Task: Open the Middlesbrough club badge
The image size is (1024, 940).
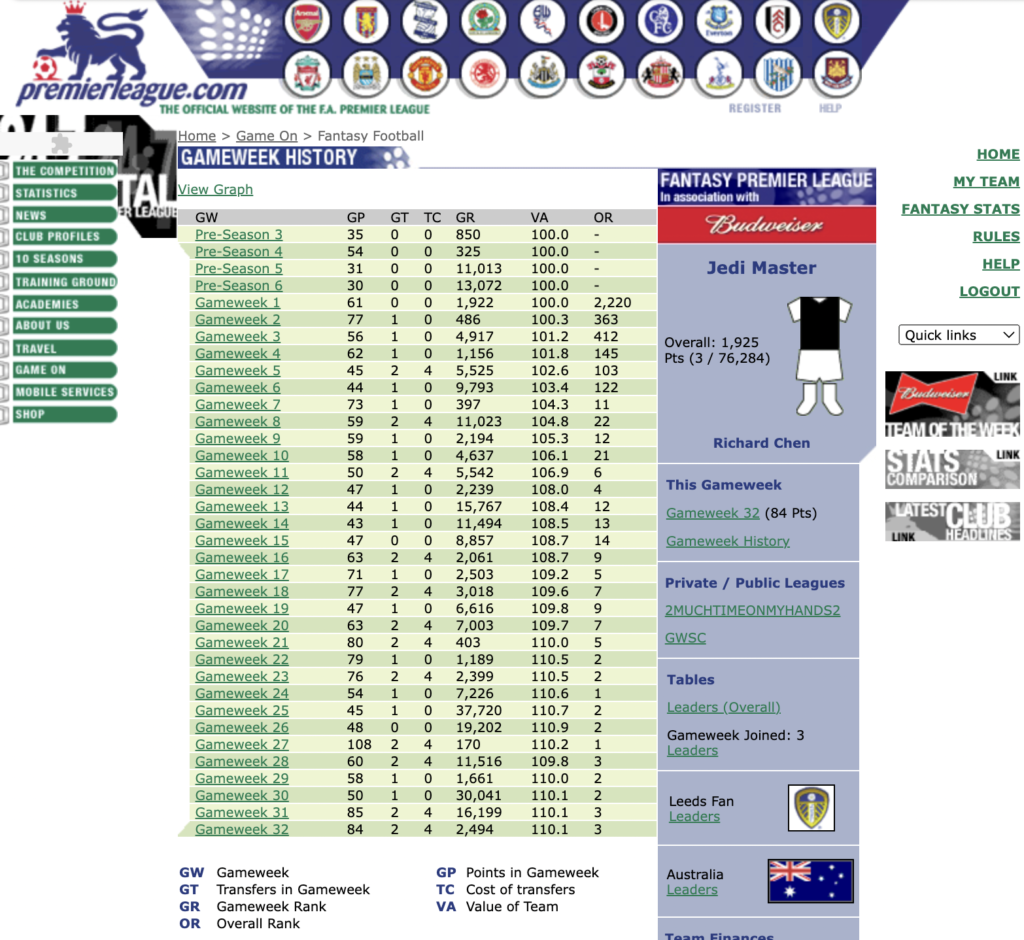Action: (x=483, y=73)
